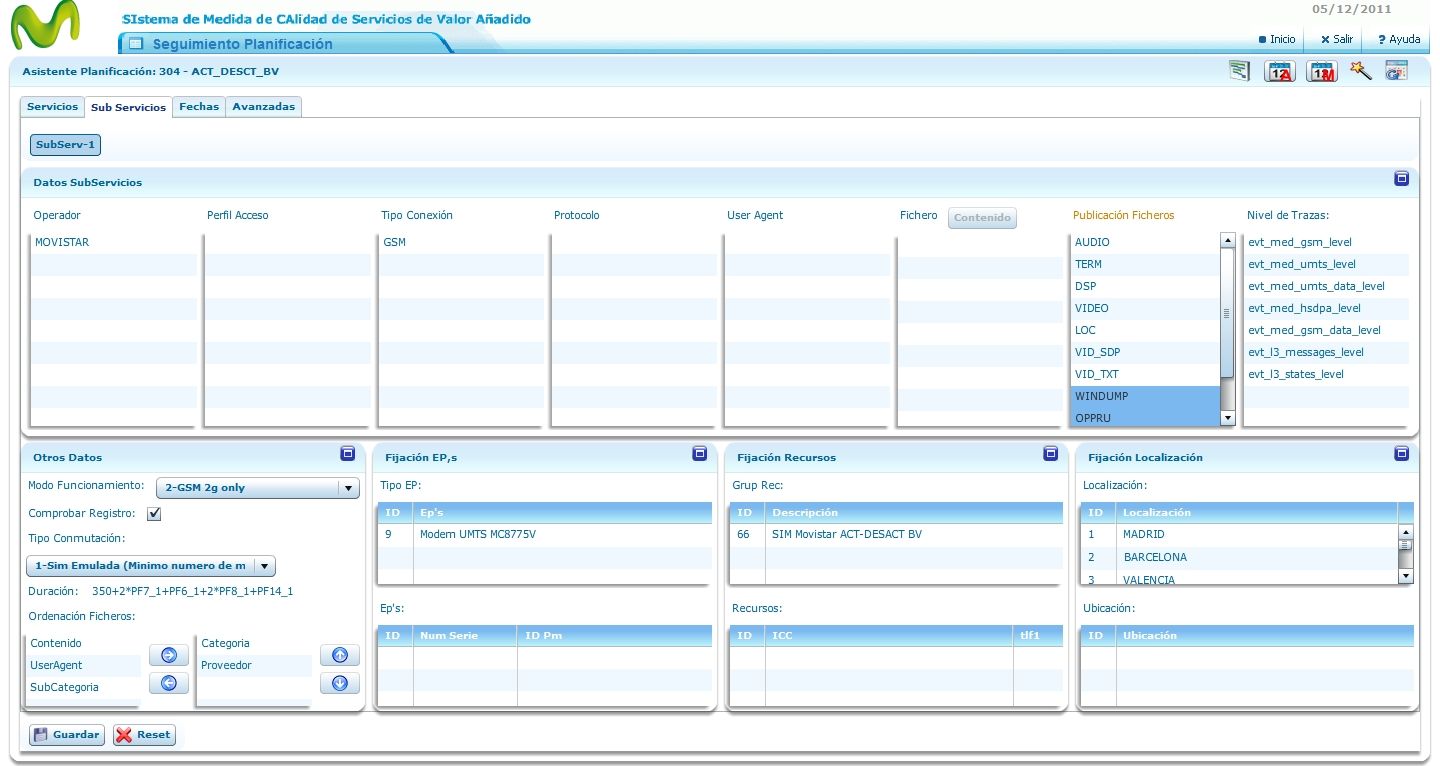Move selected file field to the right list
Image resolution: width=1440 pixels, height=766 pixels.
tap(169, 655)
